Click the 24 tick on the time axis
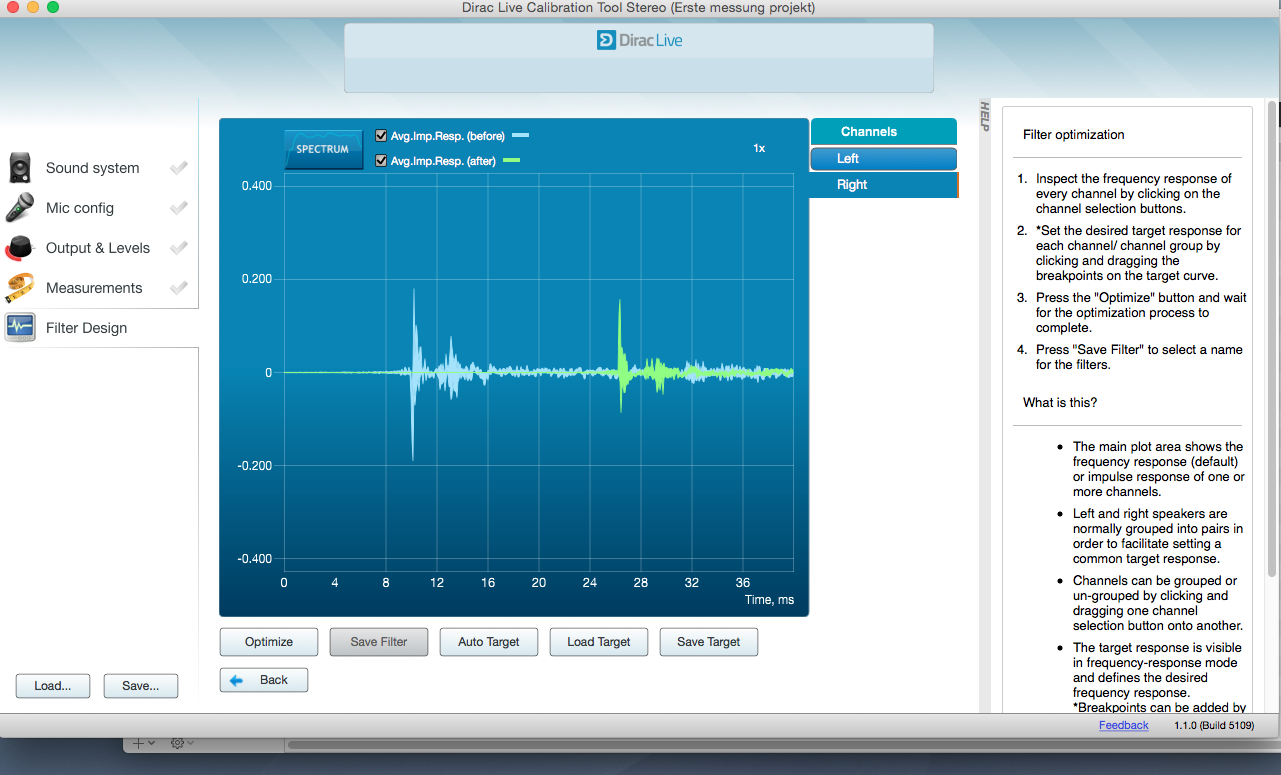 590,583
